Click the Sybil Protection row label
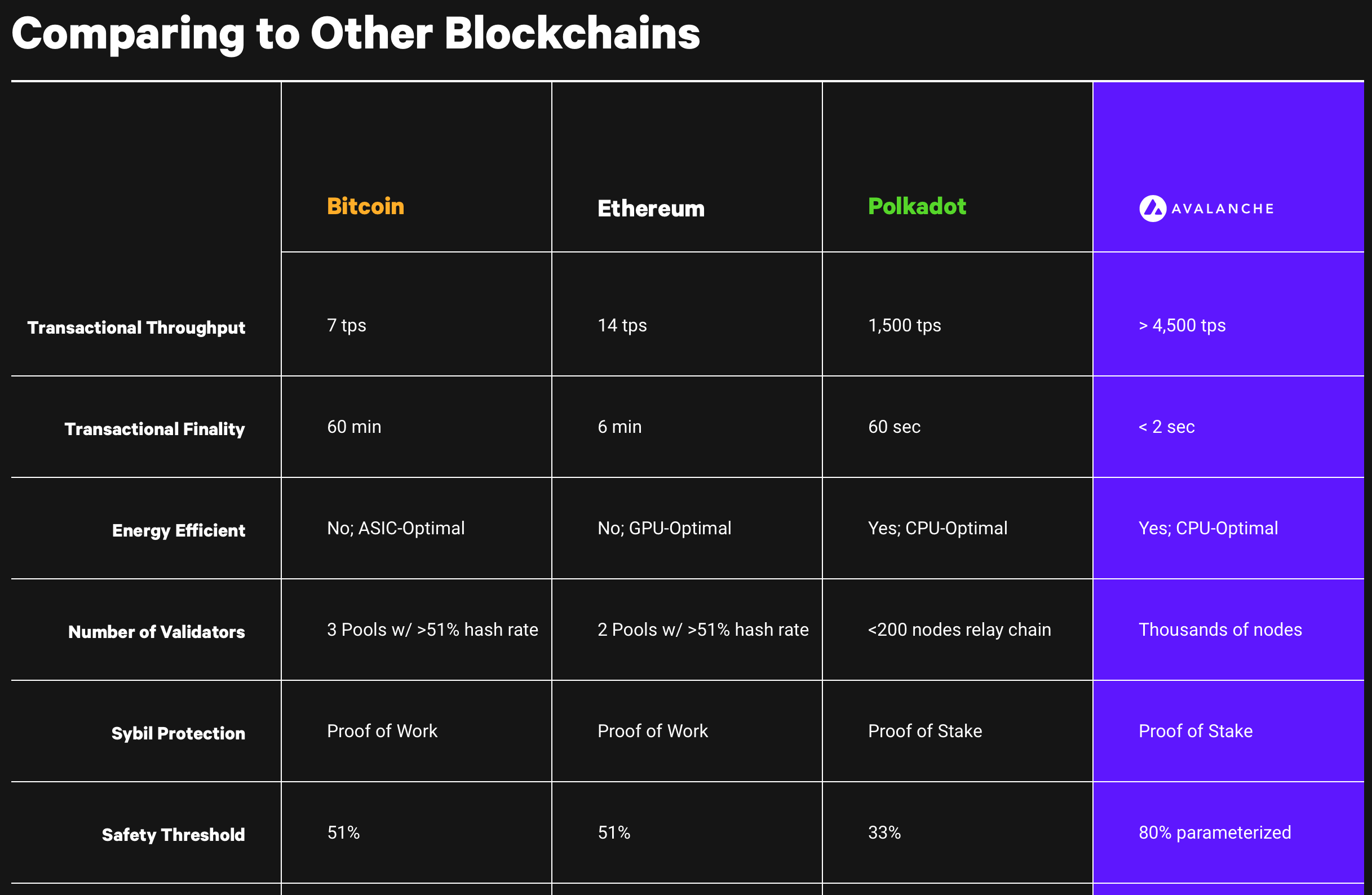The image size is (1372, 895). click(x=178, y=733)
